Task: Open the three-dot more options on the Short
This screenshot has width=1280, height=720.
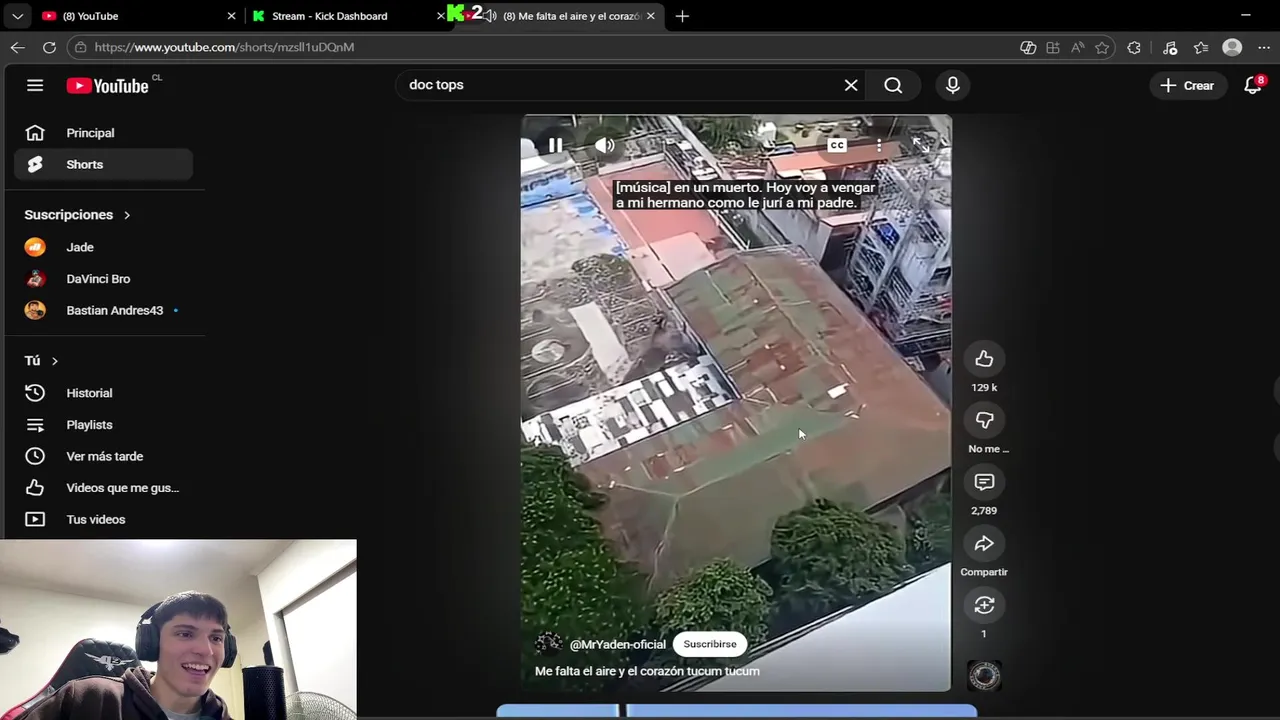Action: 879,146
